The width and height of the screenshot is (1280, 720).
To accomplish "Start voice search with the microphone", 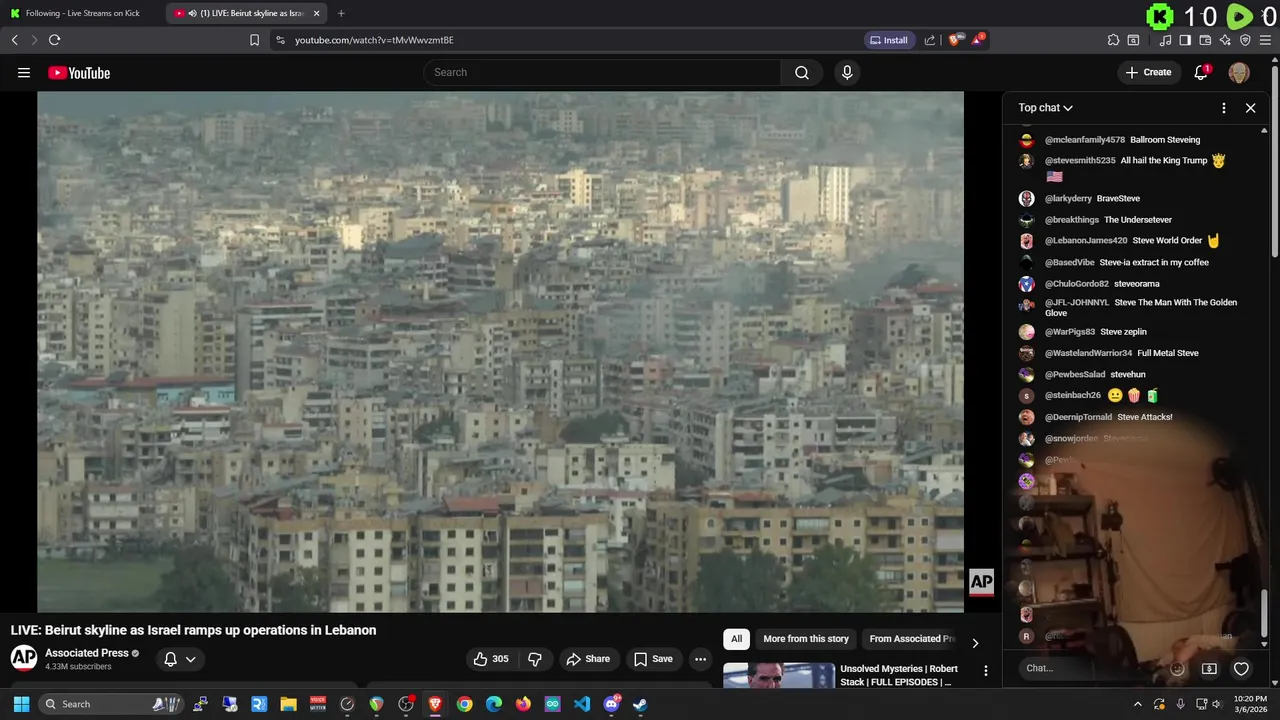I will 847,72.
